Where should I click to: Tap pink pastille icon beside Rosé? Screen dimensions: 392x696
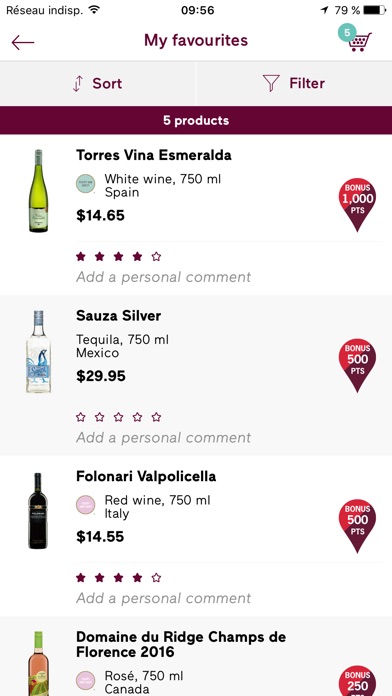pos(85,680)
